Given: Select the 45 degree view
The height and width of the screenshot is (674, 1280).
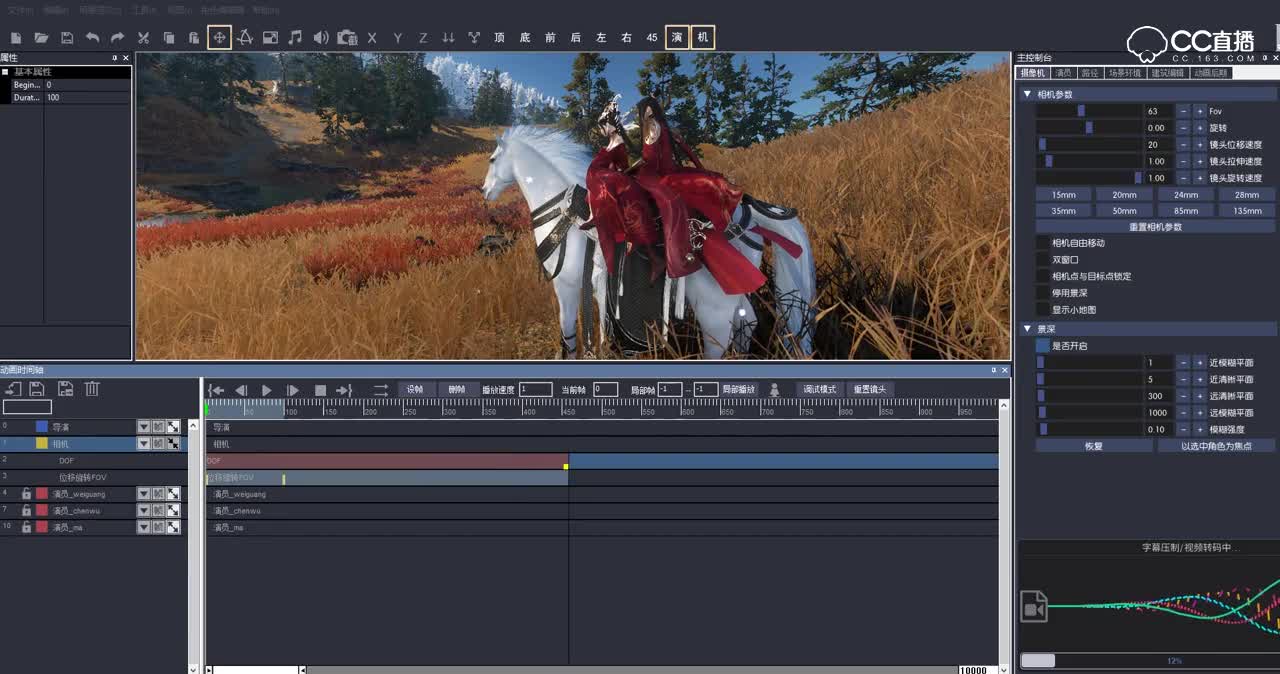Looking at the screenshot, I should coord(652,38).
